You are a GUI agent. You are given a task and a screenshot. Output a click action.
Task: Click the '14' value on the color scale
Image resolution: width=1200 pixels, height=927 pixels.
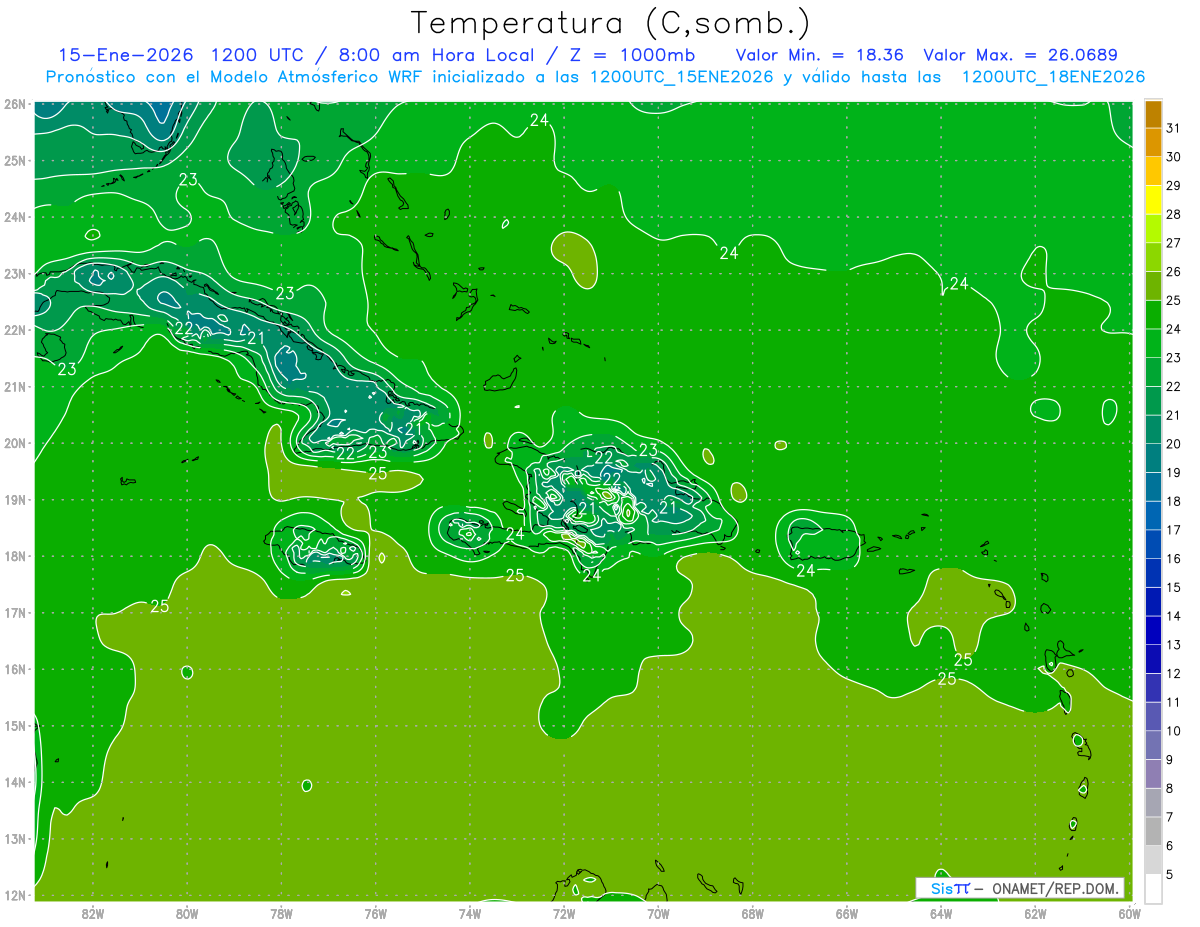[1174, 615]
